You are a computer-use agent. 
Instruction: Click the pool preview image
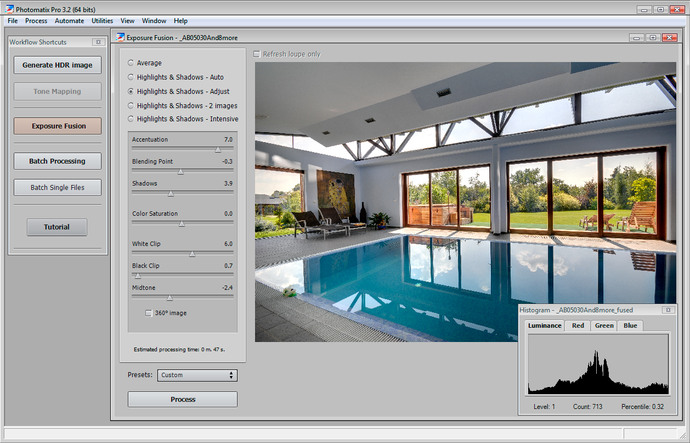pos(465,201)
